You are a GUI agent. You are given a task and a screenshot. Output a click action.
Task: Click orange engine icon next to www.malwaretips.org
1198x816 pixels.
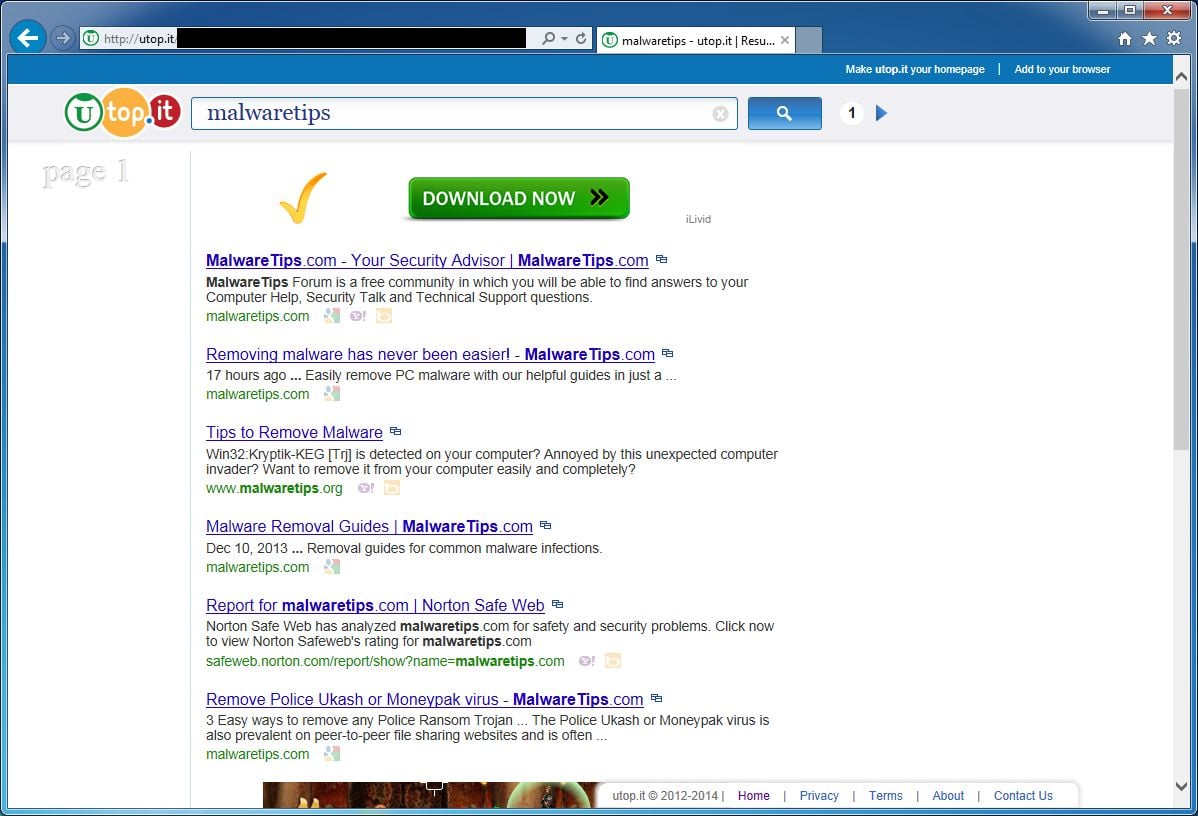click(392, 487)
